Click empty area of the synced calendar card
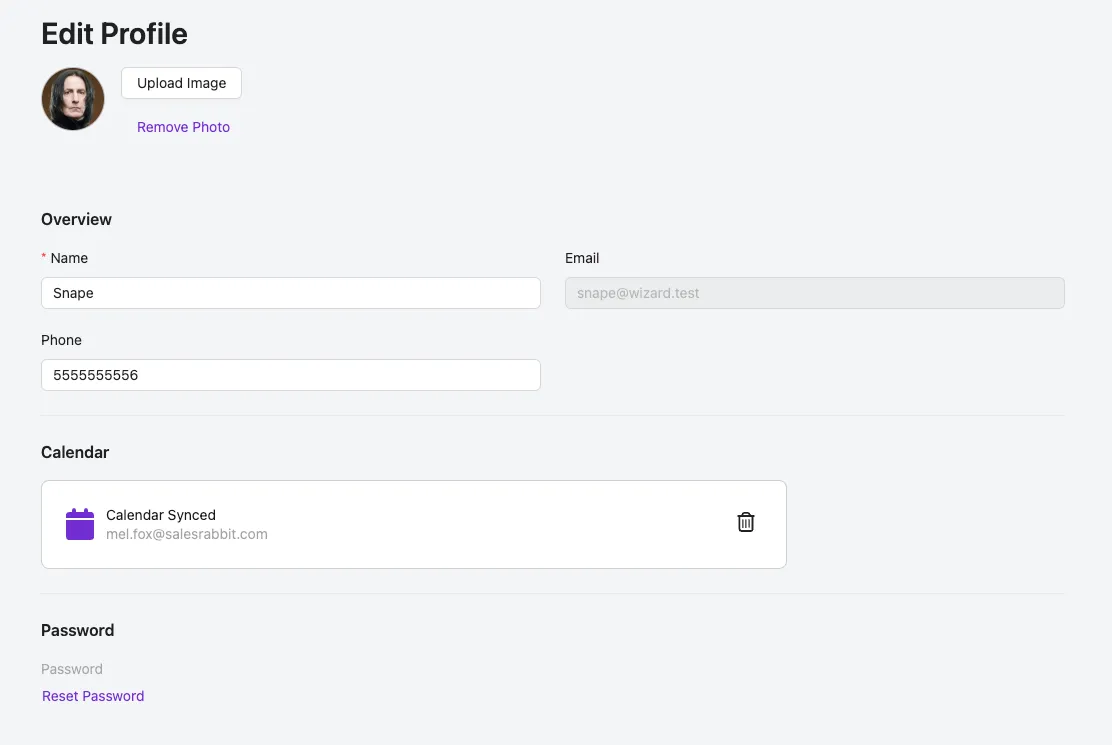Screen dimensions: 1112x745 (500, 524)
